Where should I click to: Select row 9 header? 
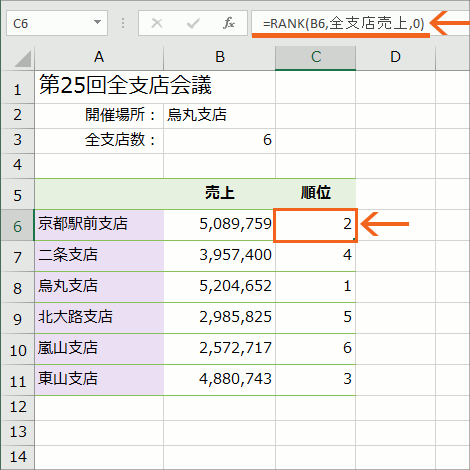tap(17, 318)
